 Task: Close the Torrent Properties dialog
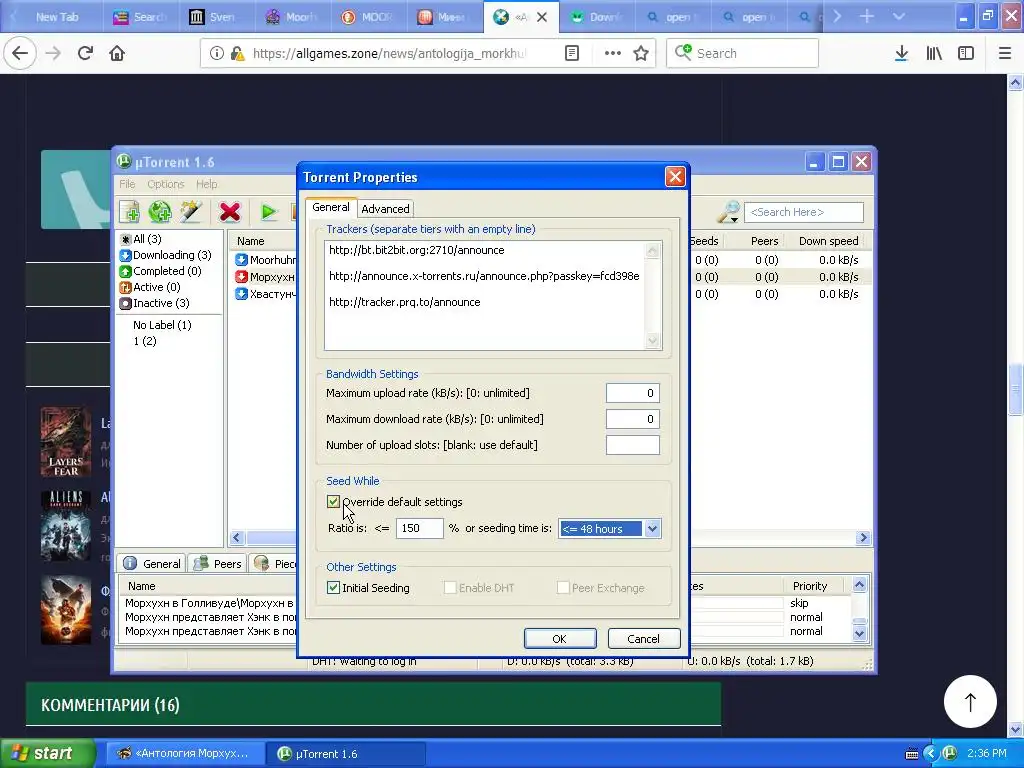tap(675, 177)
